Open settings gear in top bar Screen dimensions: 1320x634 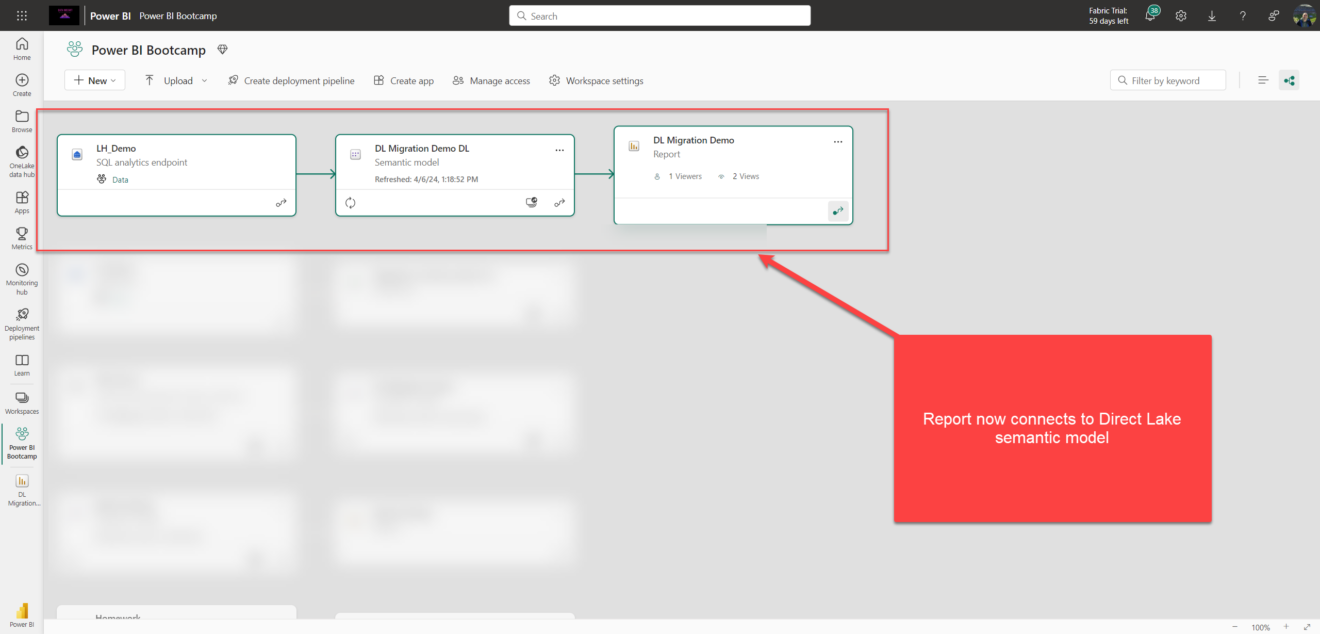[1181, 16]
